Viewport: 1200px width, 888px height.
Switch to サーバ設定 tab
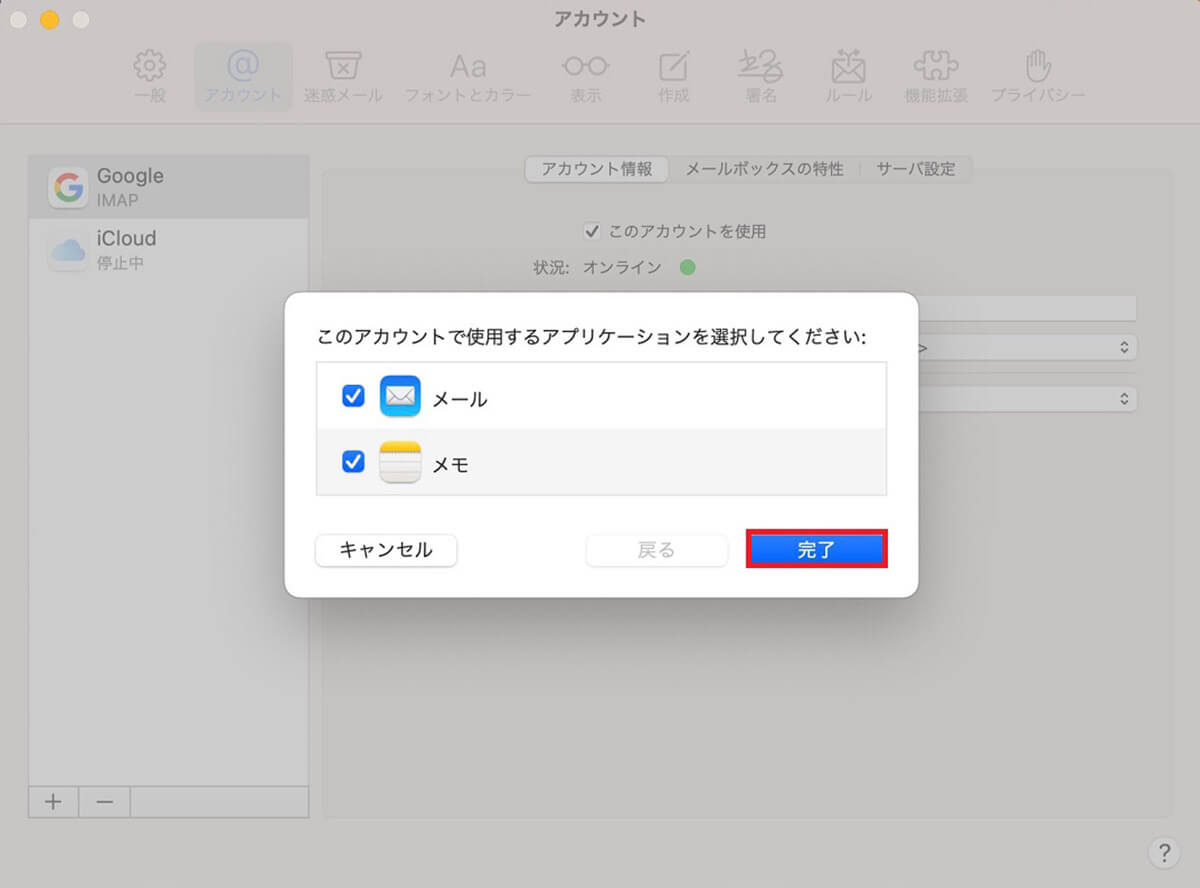pyautogui.click(x=916, y=169)
